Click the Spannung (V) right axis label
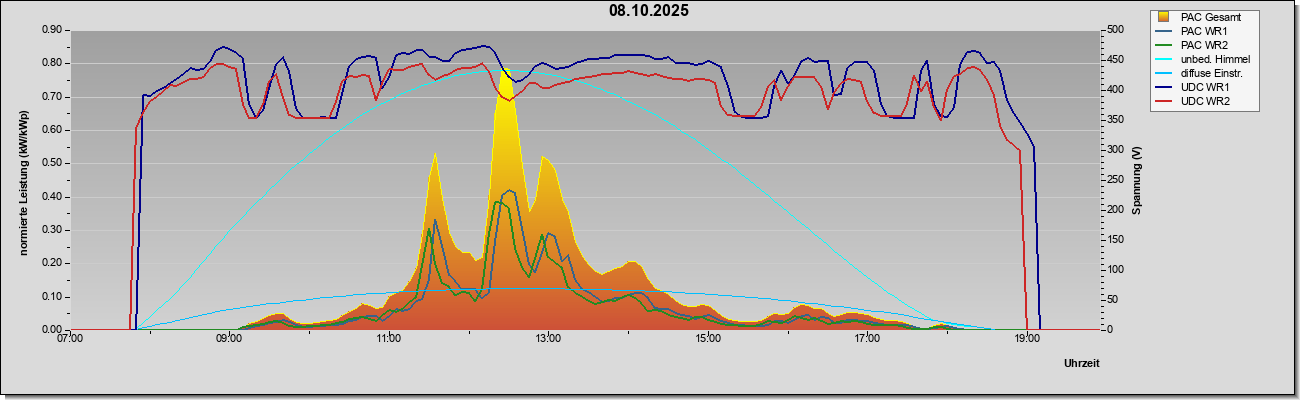 (x=1137, y=181)
